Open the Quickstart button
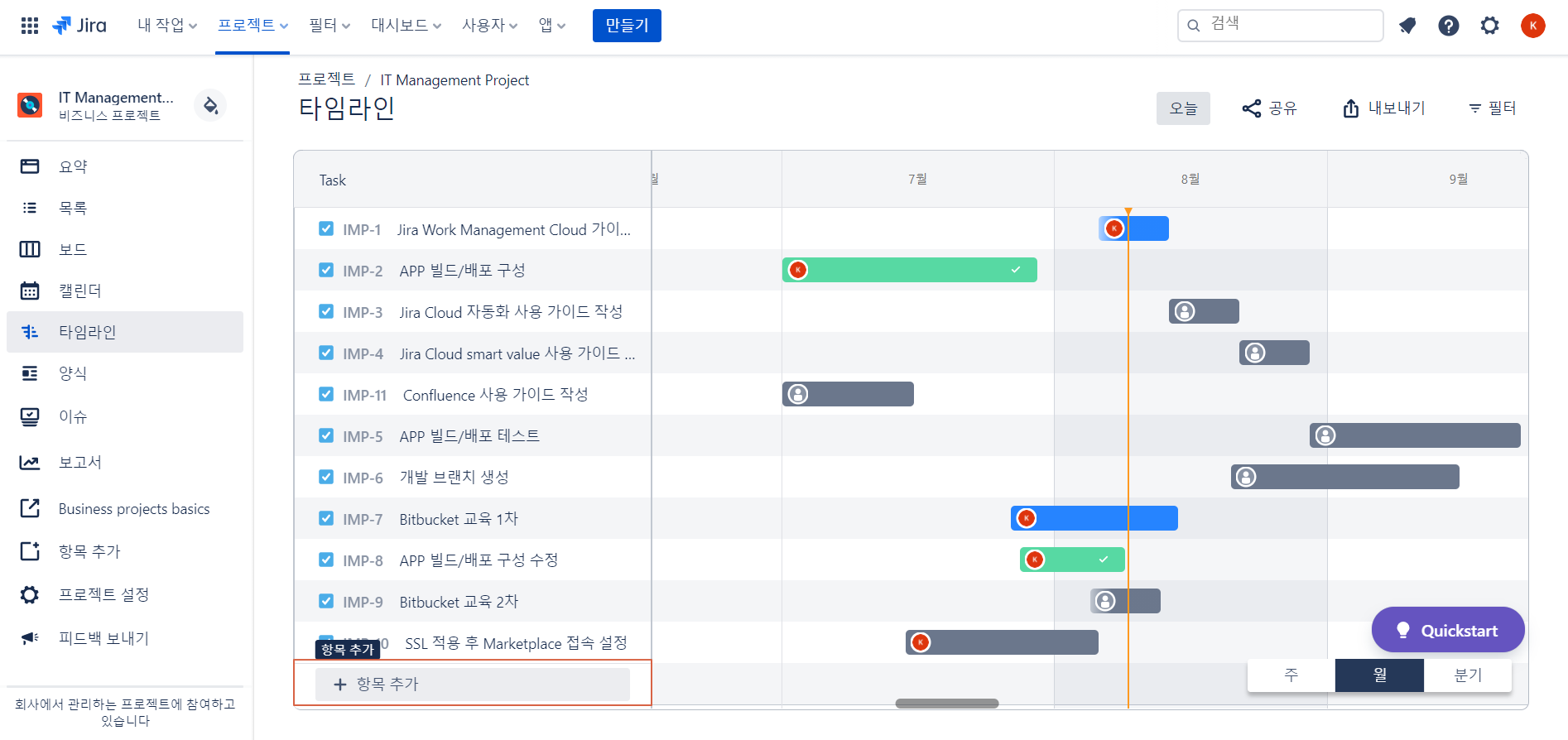This screenshot has height=740, width=1568. 1448,630
